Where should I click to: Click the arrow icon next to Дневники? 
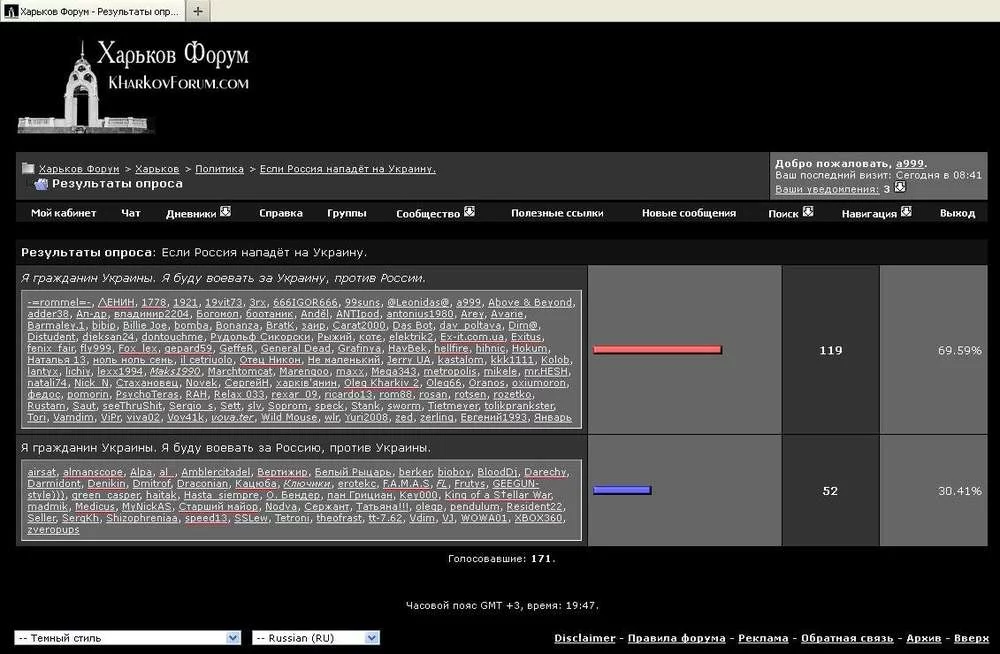(225, 212)
